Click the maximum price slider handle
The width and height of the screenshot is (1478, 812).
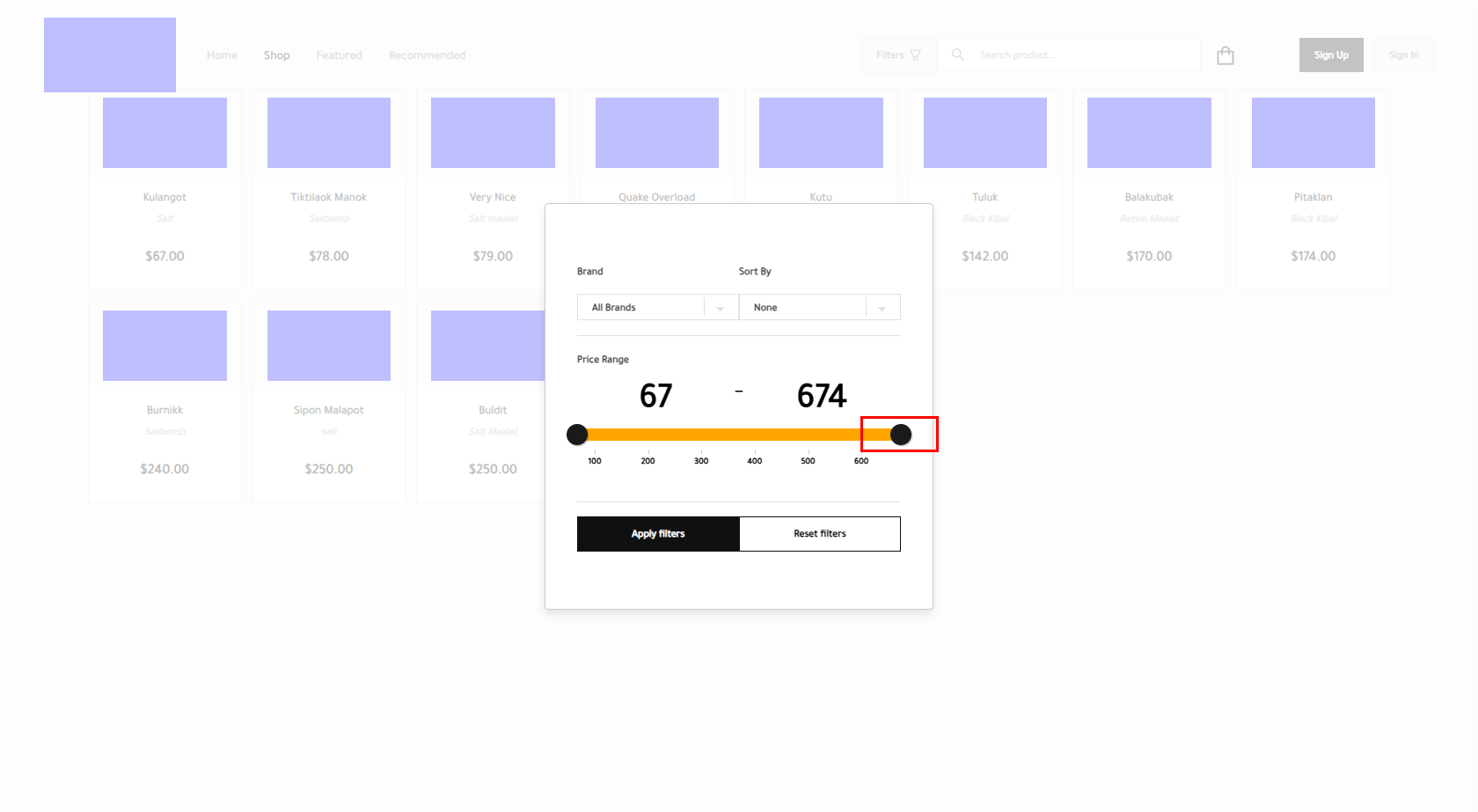900,435
